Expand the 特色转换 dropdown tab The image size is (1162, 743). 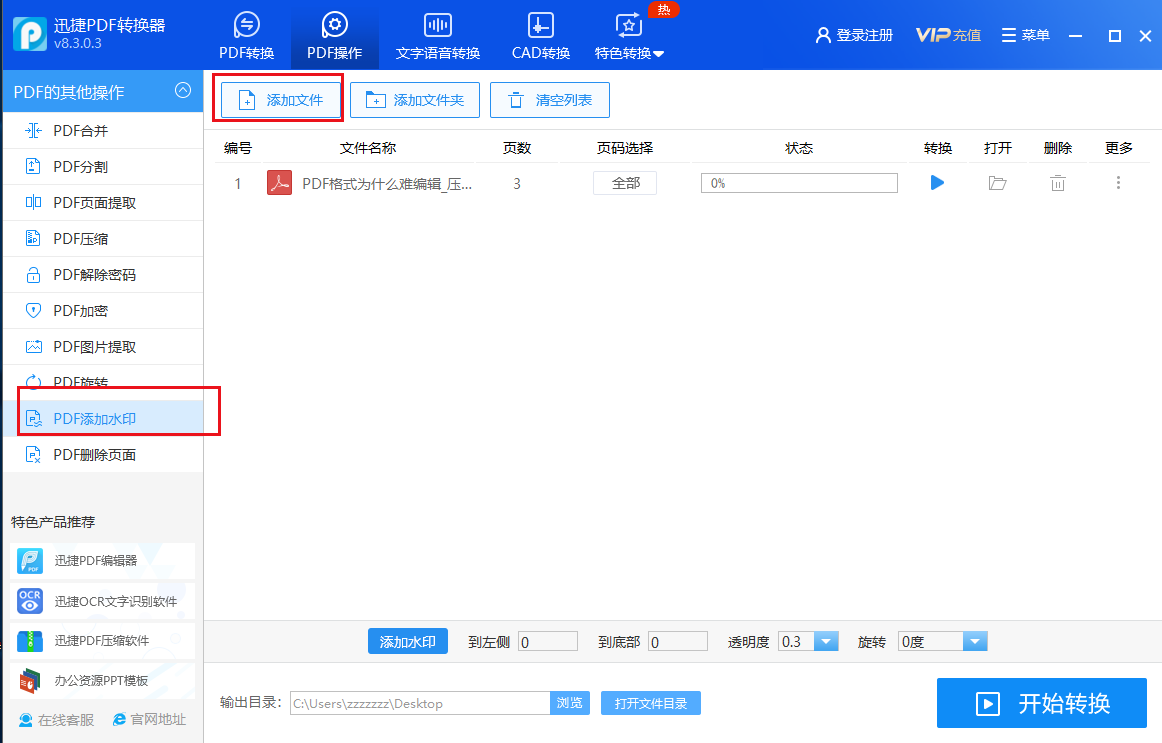pos(629,36)
